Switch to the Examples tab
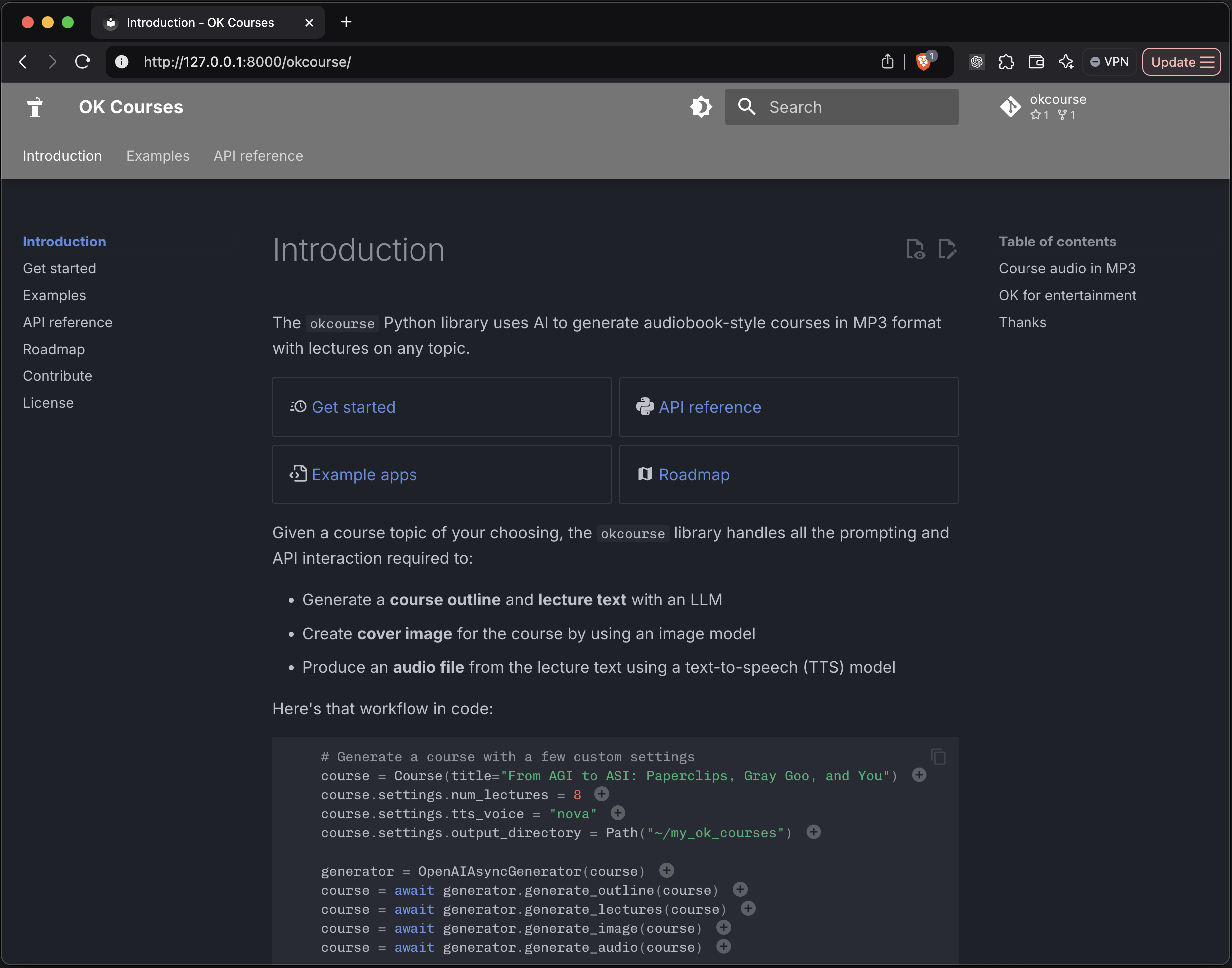The width and height of the screenshot is (1232, 968). pos(158,156)
